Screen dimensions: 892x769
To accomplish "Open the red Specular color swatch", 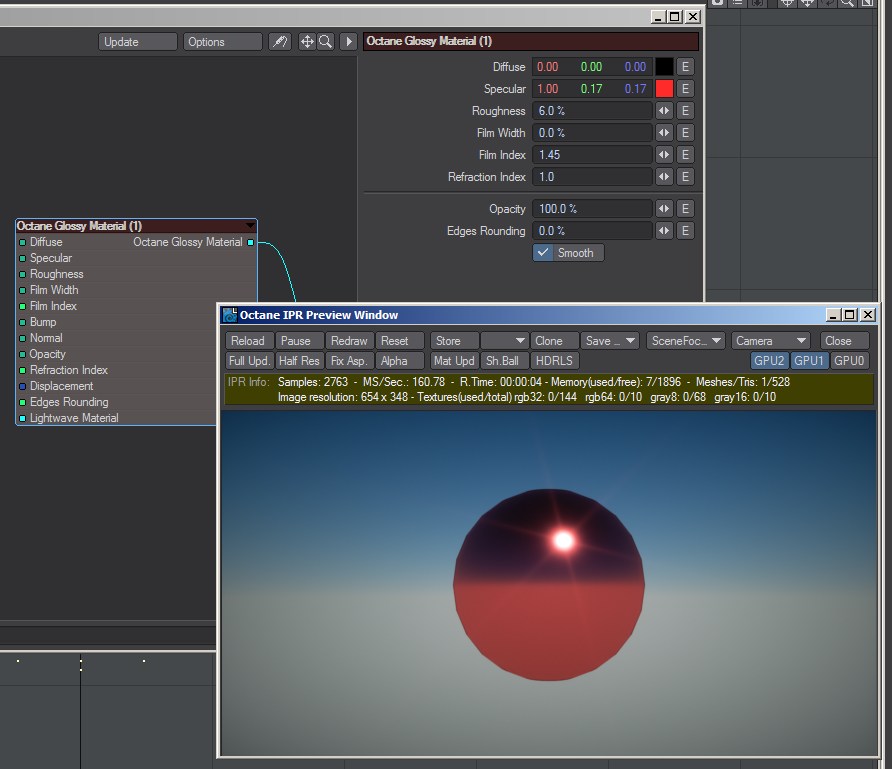I will coord(664,89).
